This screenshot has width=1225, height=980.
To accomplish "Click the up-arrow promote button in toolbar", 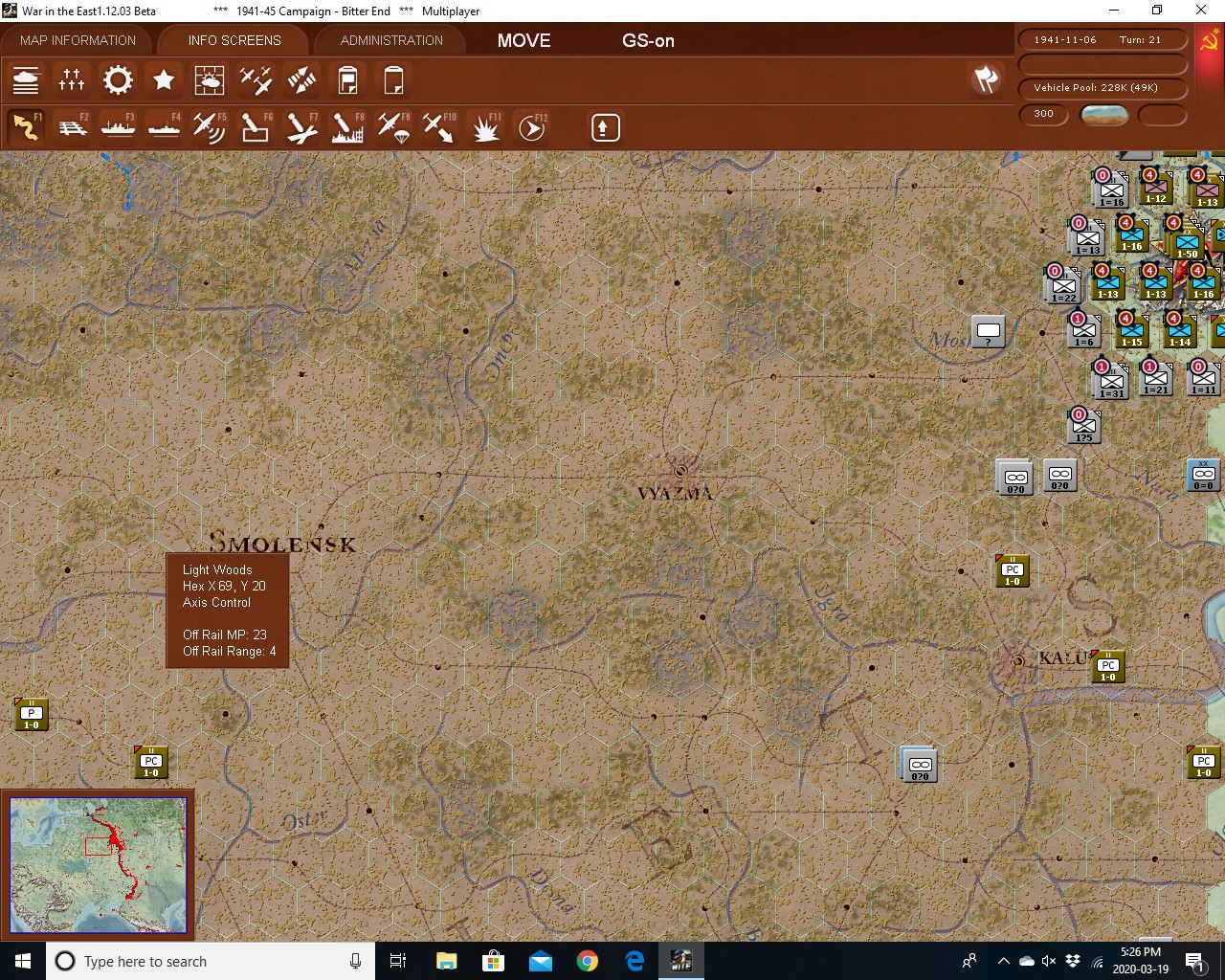I will click(x=605, y=127).
